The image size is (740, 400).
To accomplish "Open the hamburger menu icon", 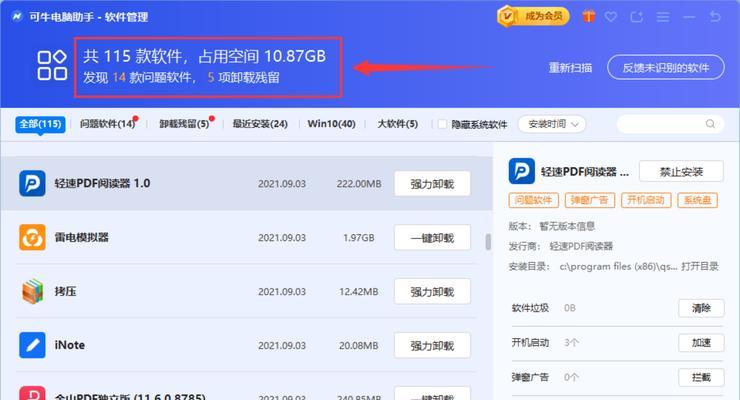I will 663,17.
